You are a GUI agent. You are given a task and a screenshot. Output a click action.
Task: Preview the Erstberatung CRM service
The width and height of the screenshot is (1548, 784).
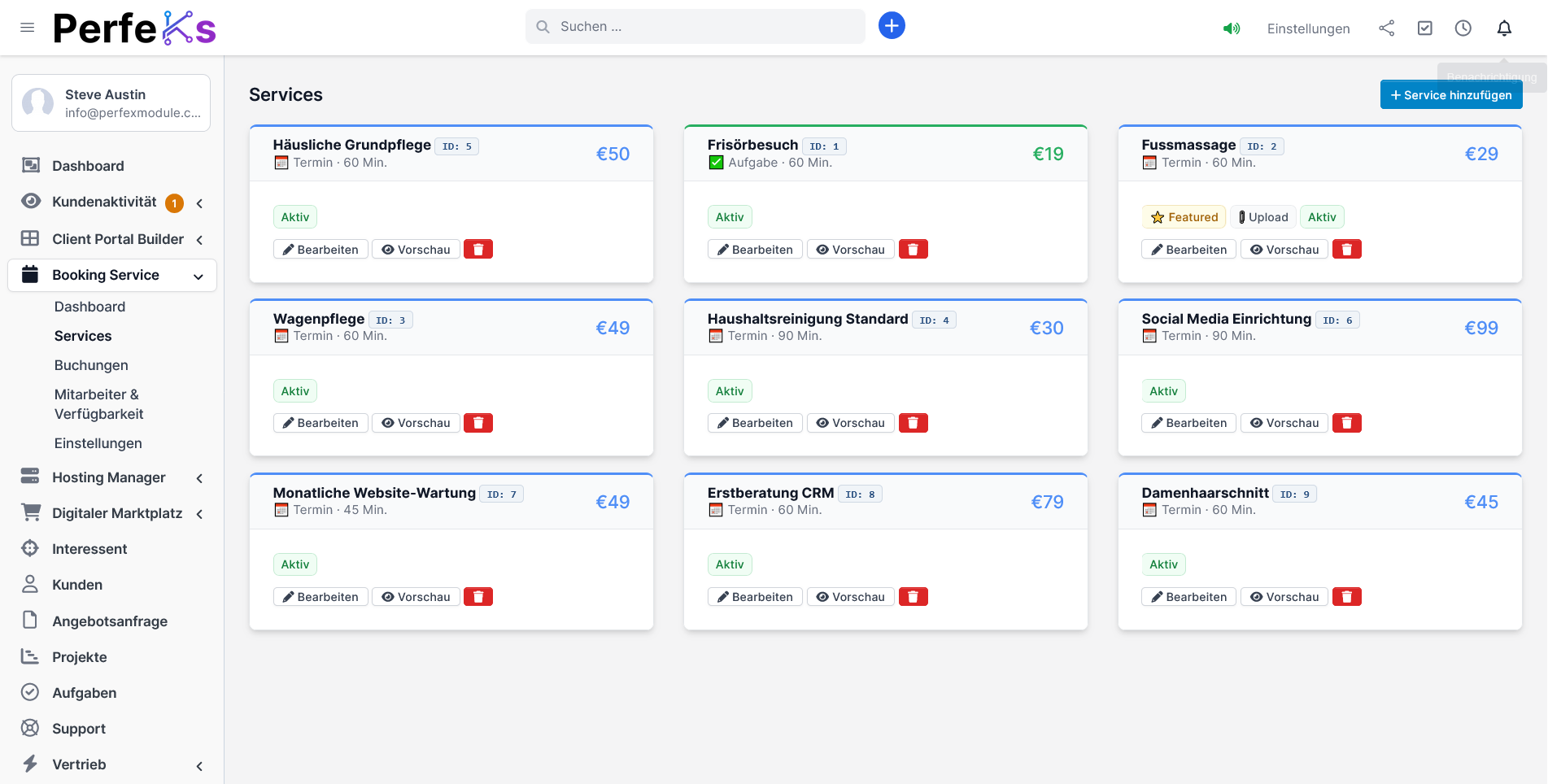(x=850, y=597)
